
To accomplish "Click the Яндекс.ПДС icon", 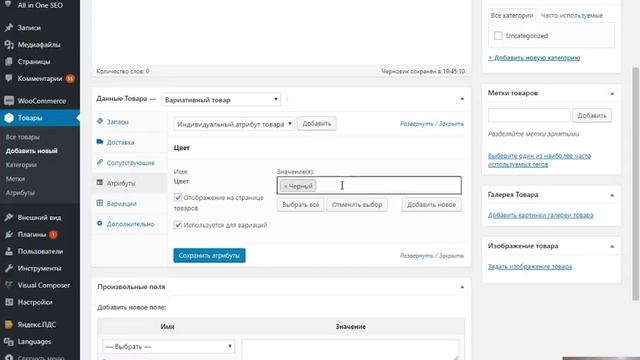I will tap(9, 324).
